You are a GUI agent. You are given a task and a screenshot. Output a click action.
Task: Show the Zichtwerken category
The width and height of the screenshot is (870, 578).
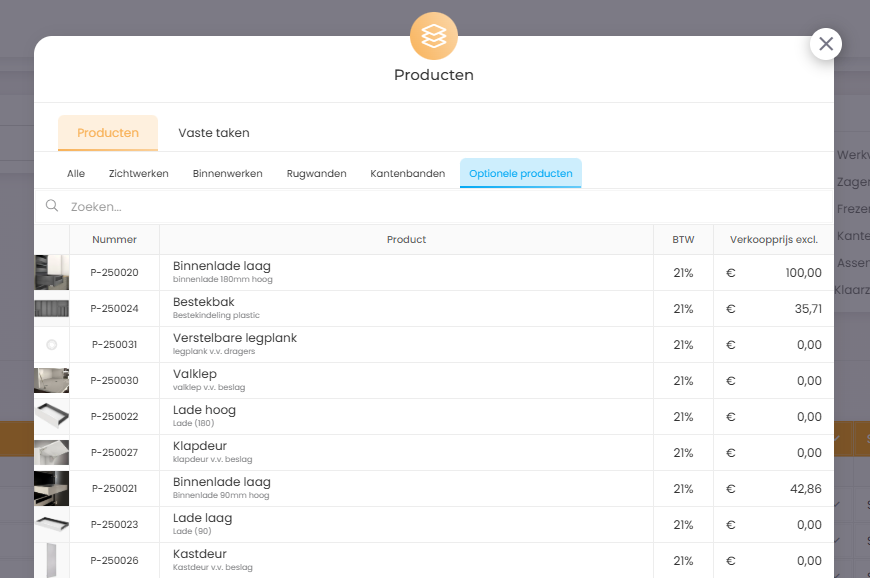click(138, 173)
